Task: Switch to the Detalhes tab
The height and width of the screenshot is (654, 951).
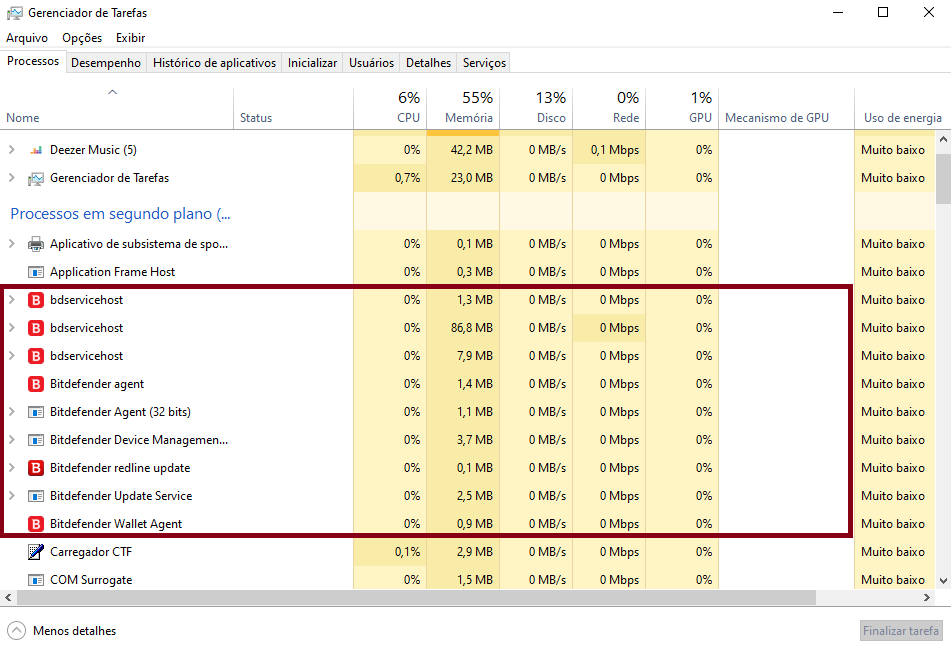Action: click(428, 63)
